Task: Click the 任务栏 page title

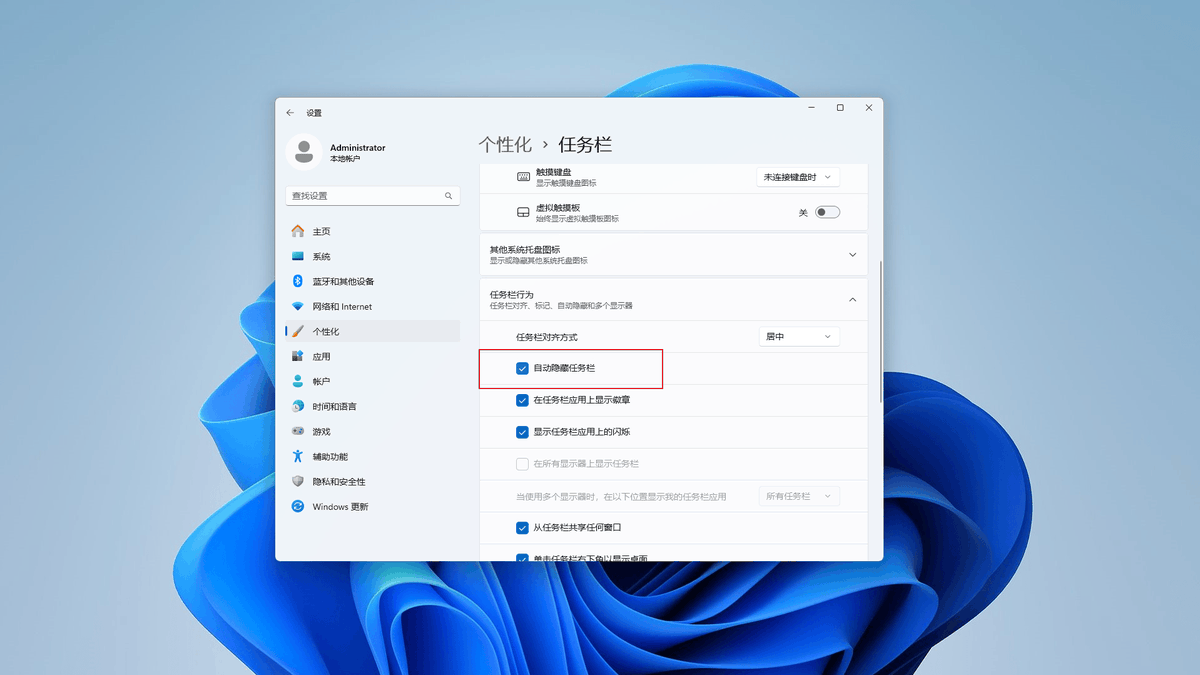Action: coord(585,145)
